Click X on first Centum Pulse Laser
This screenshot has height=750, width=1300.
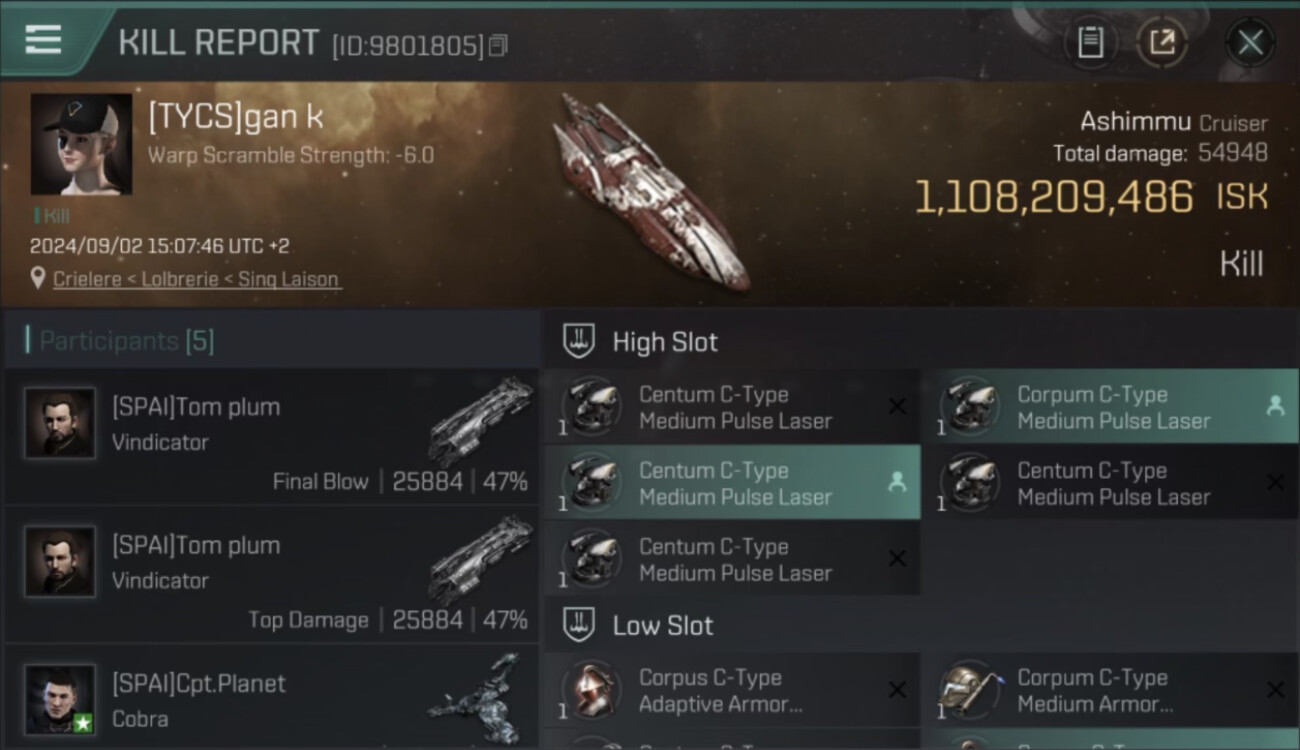(897, 406)
